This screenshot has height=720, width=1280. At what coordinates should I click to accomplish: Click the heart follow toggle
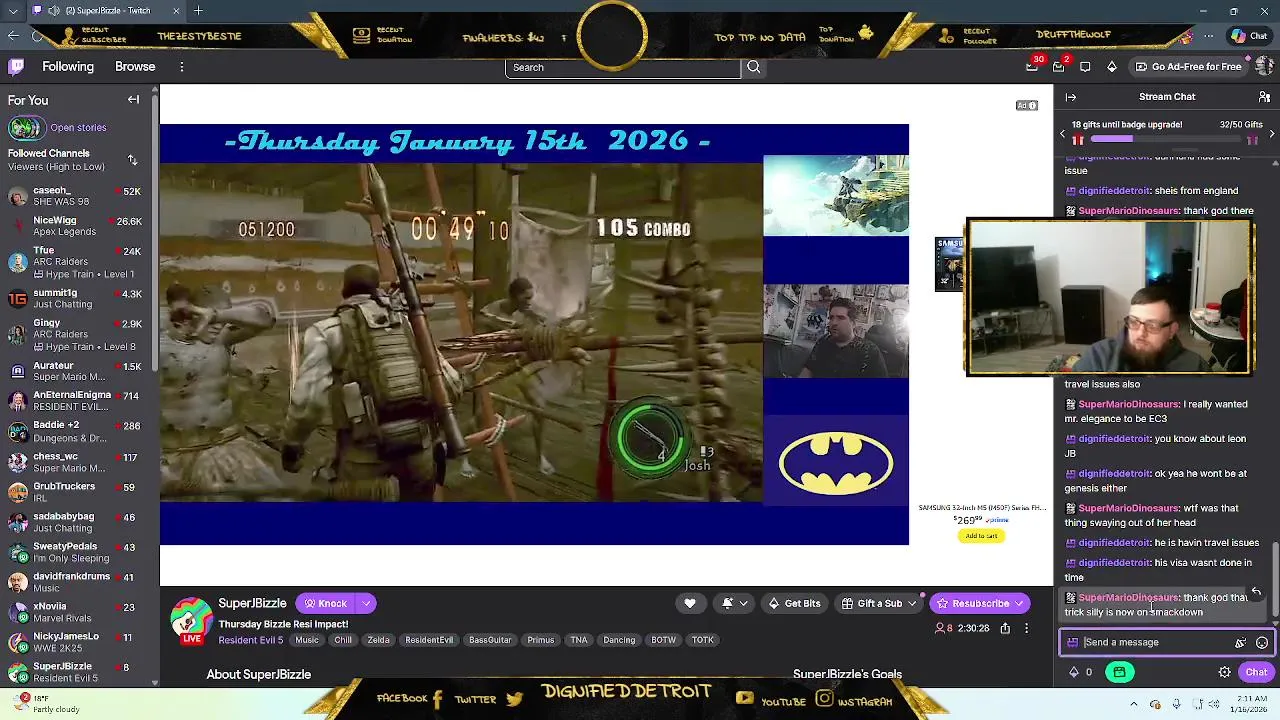pos(689,603)
